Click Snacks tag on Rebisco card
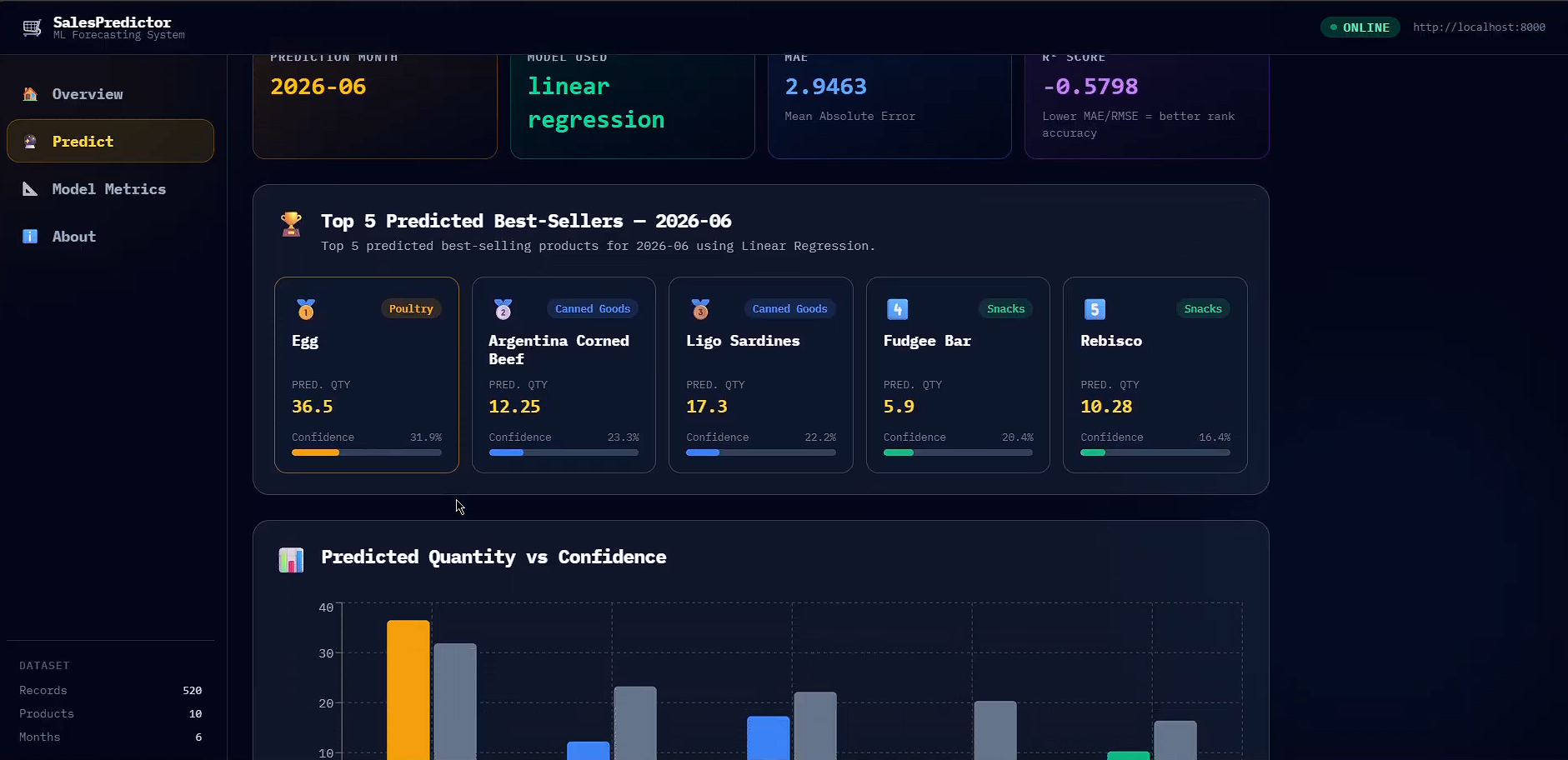Screen dimensions: 1568x760 1203,309
